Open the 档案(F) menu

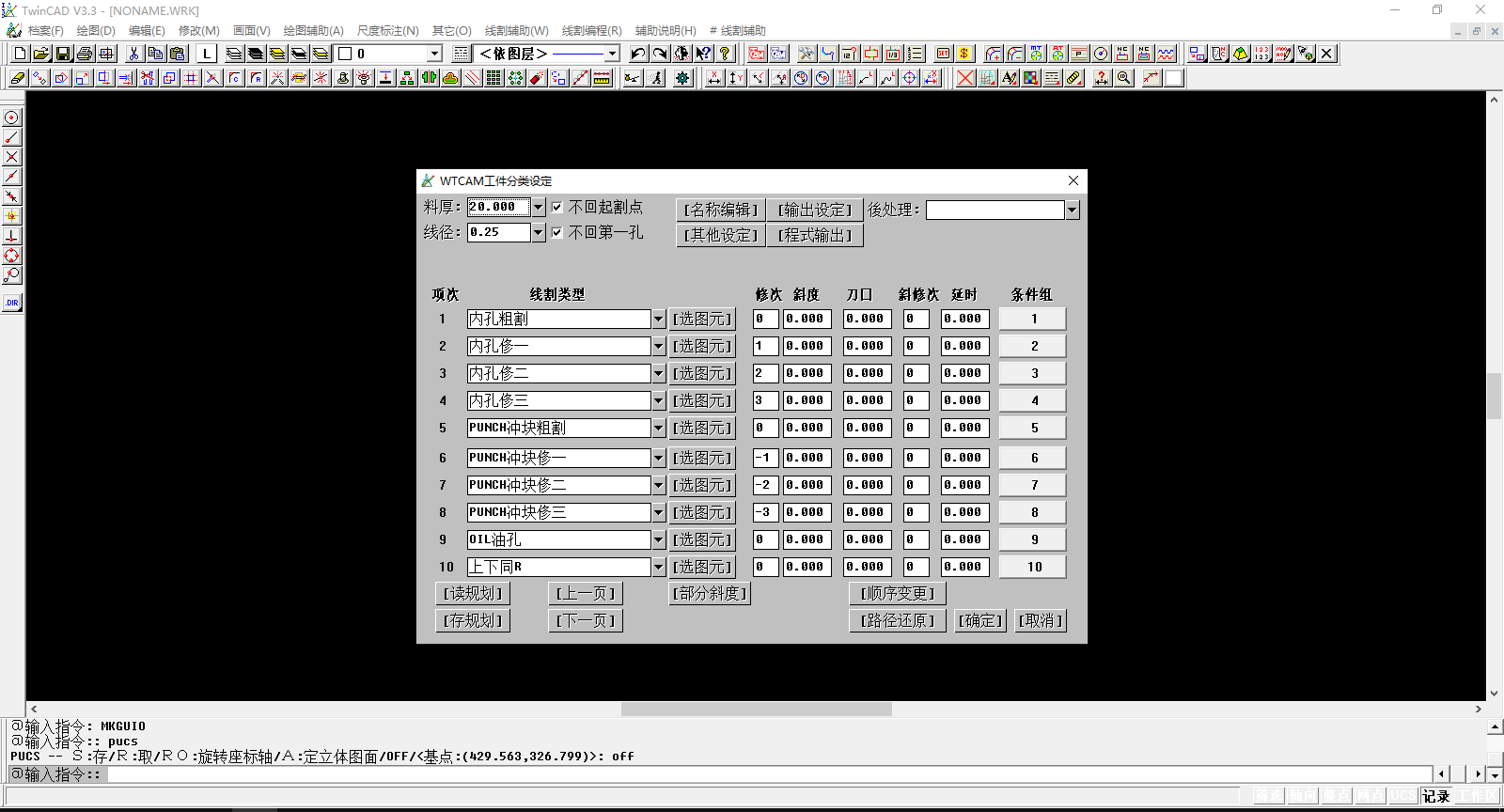pos(45,31)
